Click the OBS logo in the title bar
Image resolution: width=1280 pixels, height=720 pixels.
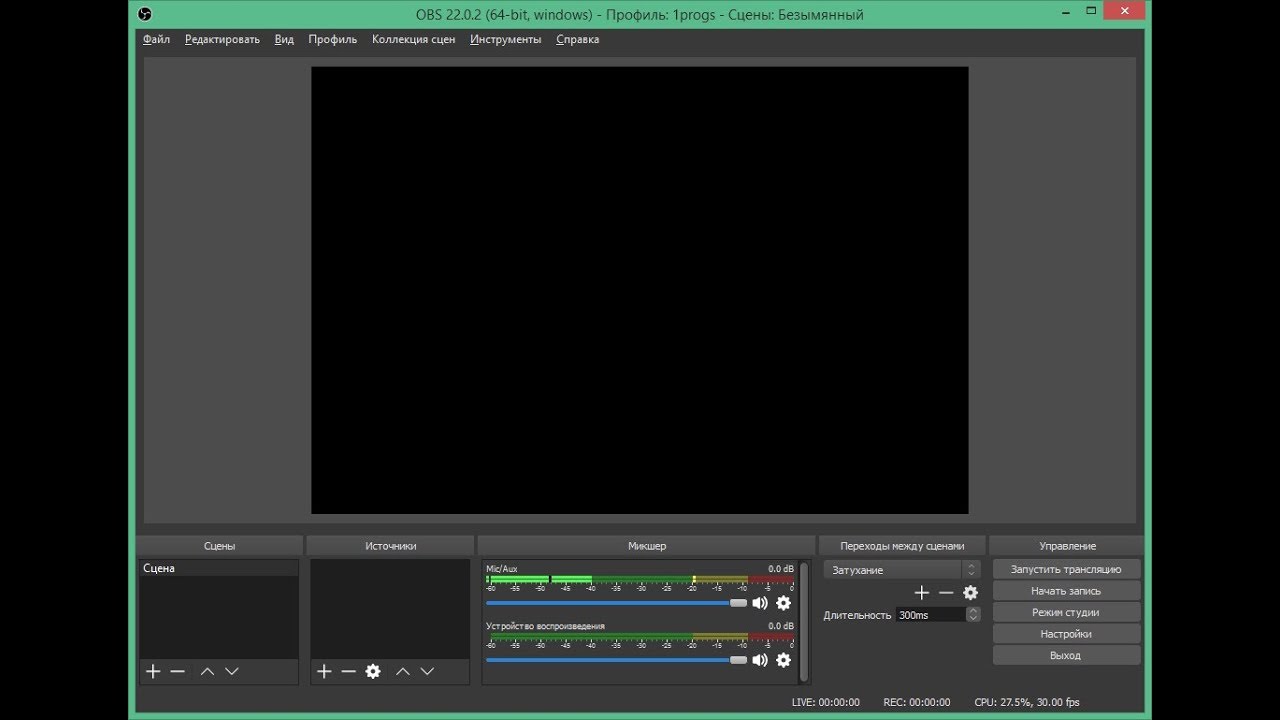(x=145, y=14)
